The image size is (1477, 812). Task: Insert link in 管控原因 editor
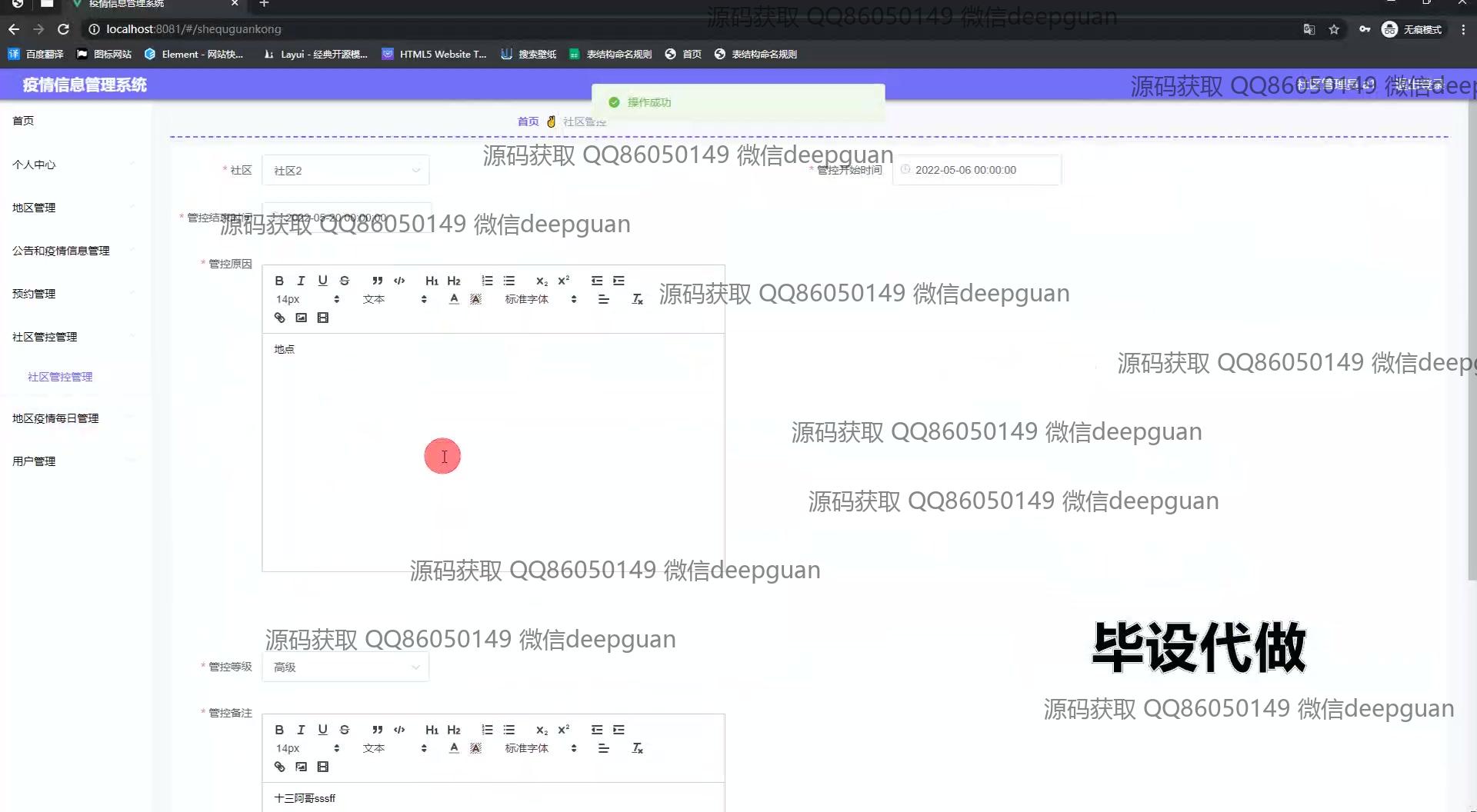(279, 318)
